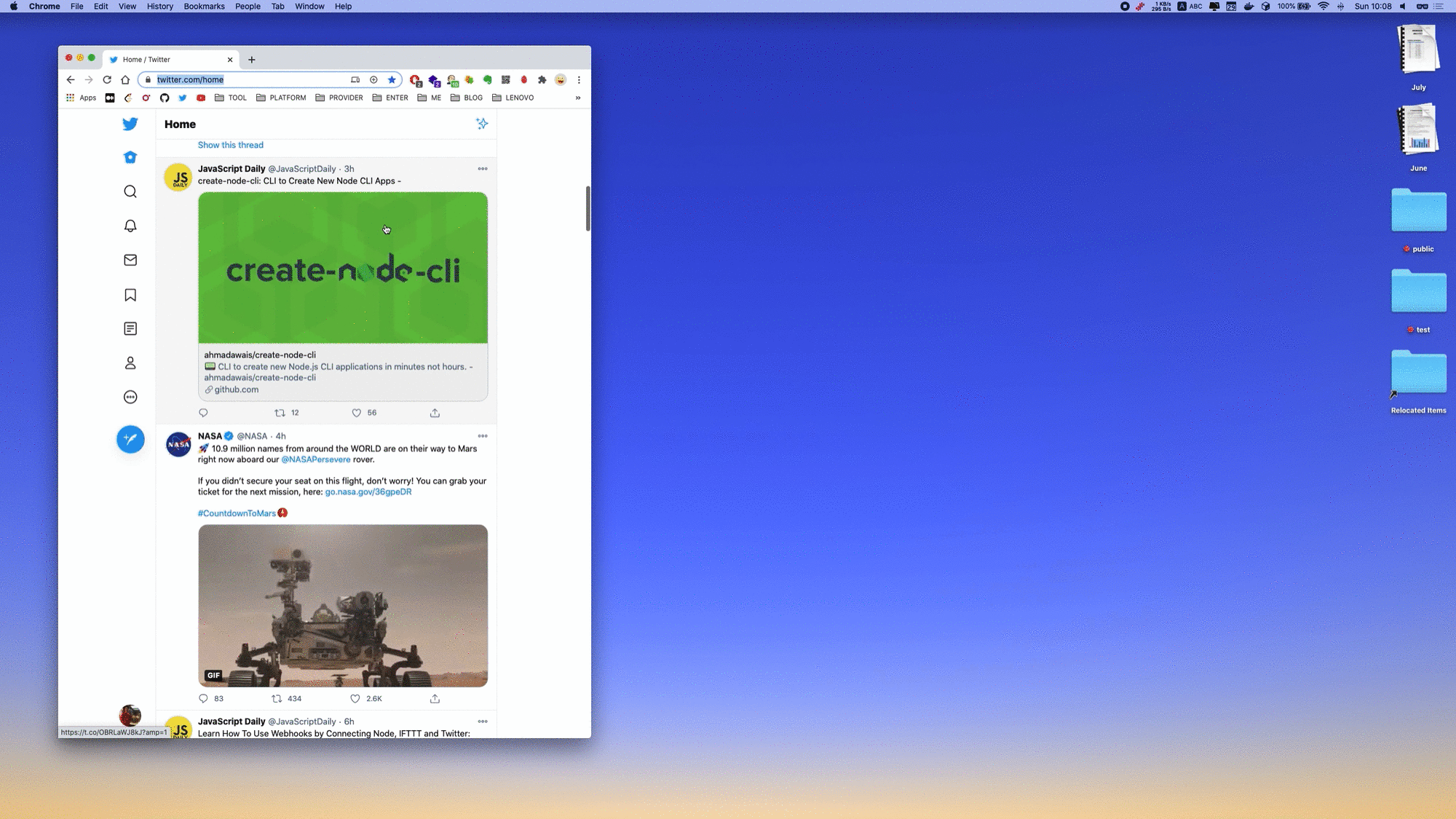Expand the PLATFORM bookmarks folder
The height and width of the screenshot is (819, 1456).
(x=281, y=98)
